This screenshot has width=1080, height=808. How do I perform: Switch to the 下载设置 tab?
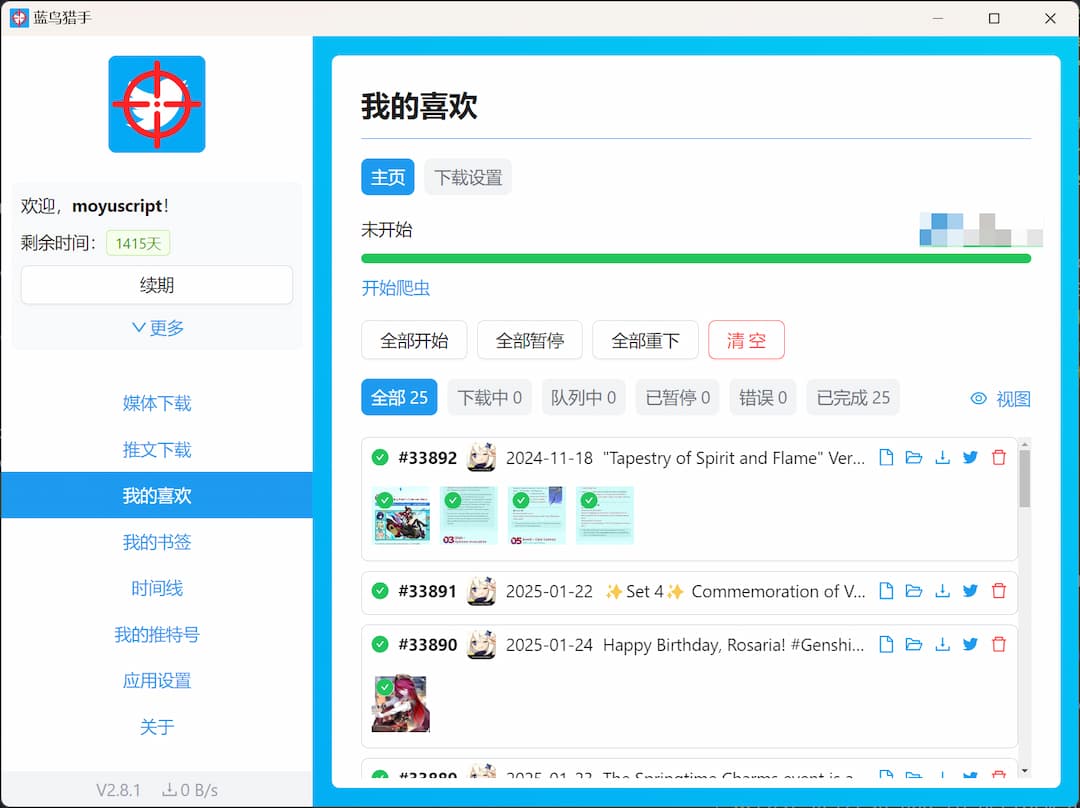click(x=468, y=177)
